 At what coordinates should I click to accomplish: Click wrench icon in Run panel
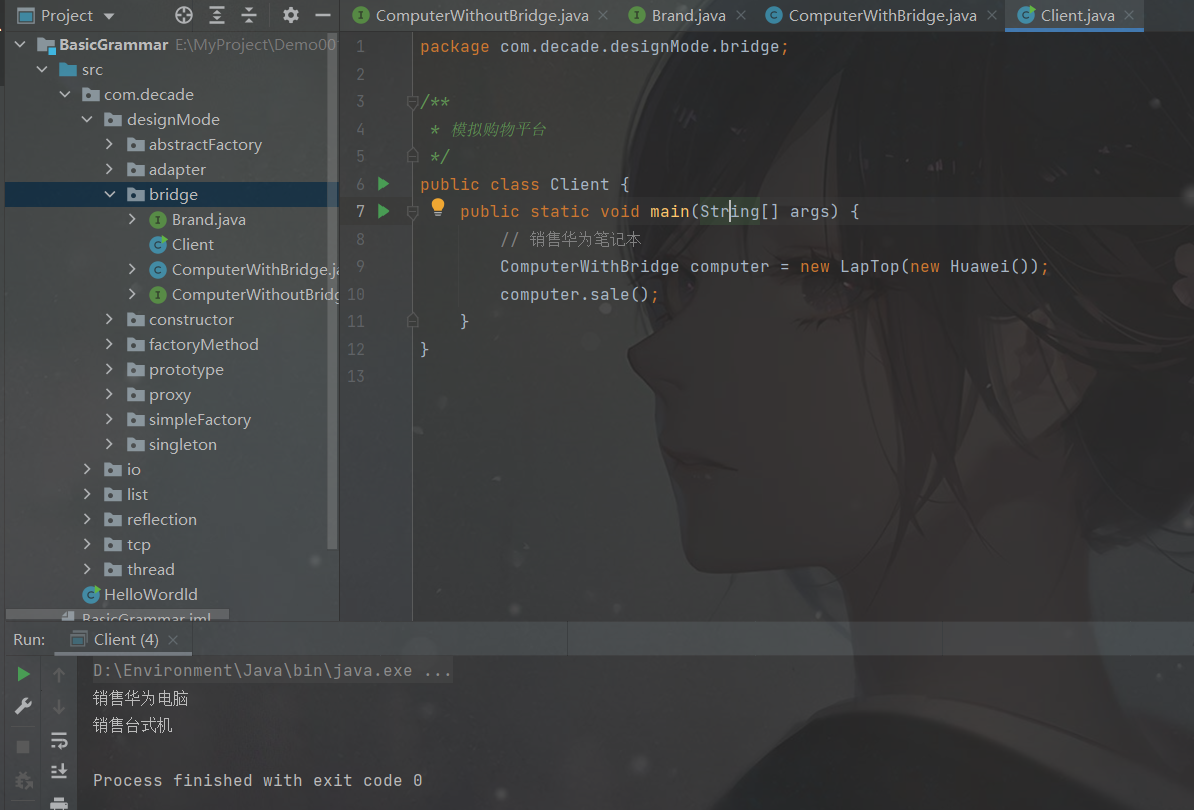pos(24,706)
